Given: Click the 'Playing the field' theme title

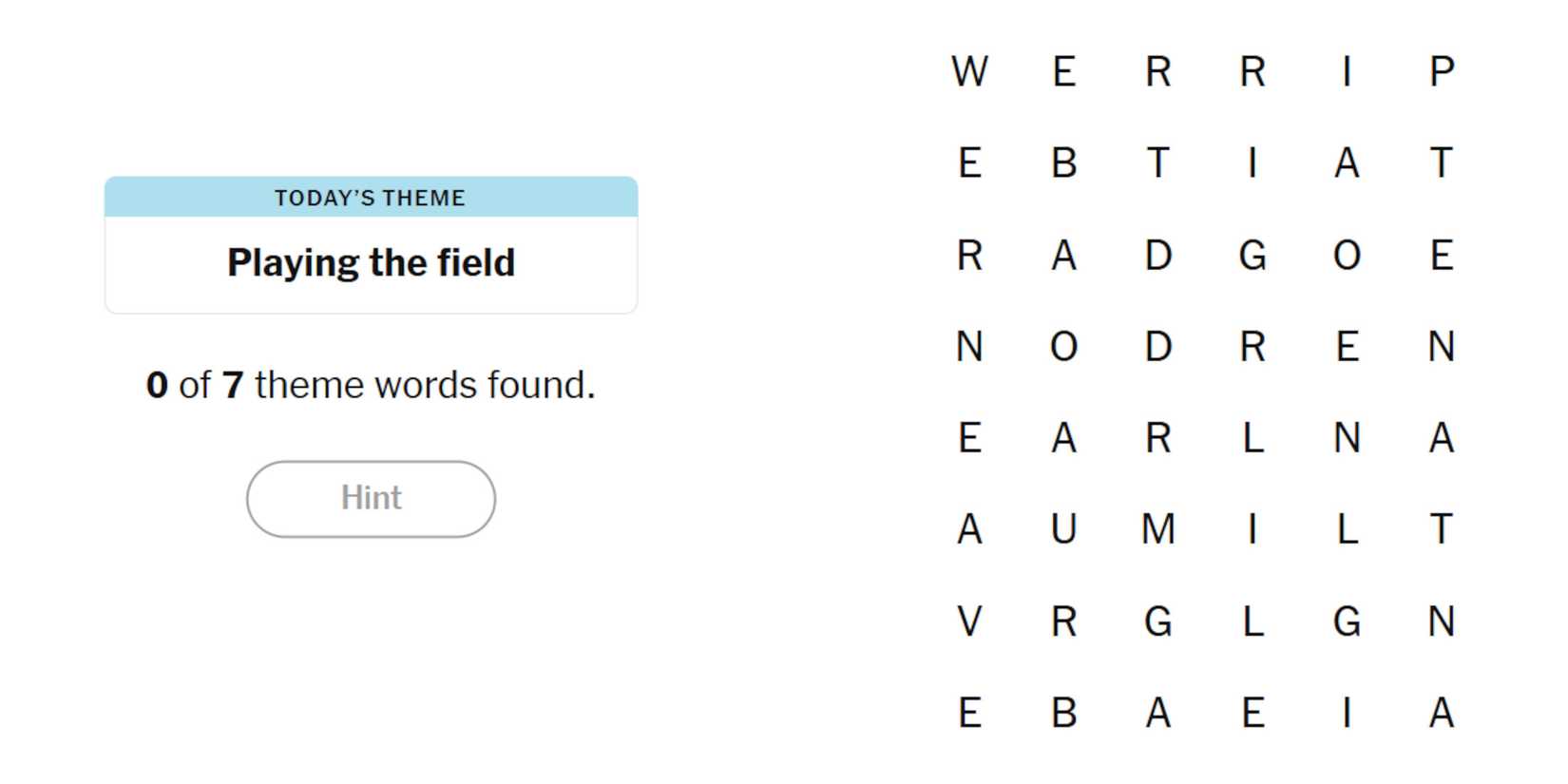Looking at the screenshot, I should [x=371, y=262].
